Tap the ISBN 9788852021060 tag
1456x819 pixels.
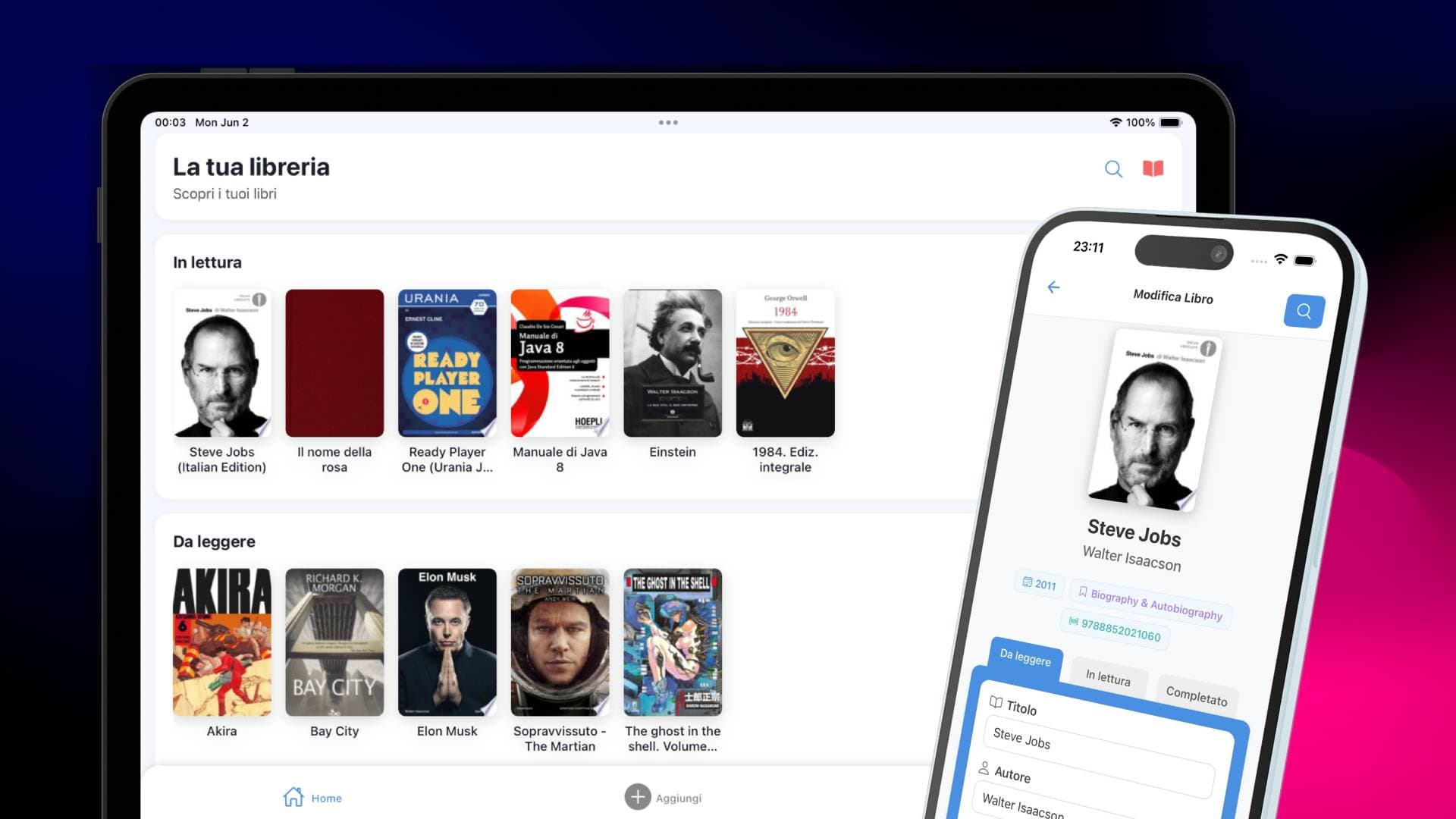(1115, 629)
